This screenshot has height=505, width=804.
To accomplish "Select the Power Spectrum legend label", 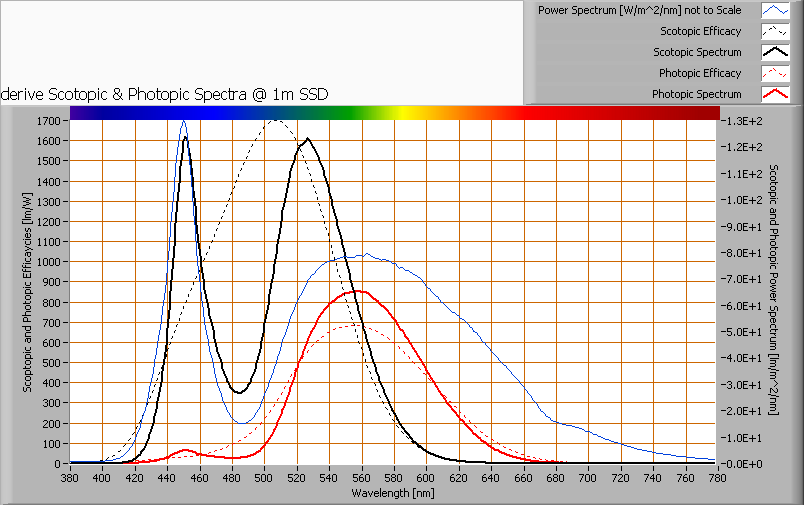I will click(639, 10).
